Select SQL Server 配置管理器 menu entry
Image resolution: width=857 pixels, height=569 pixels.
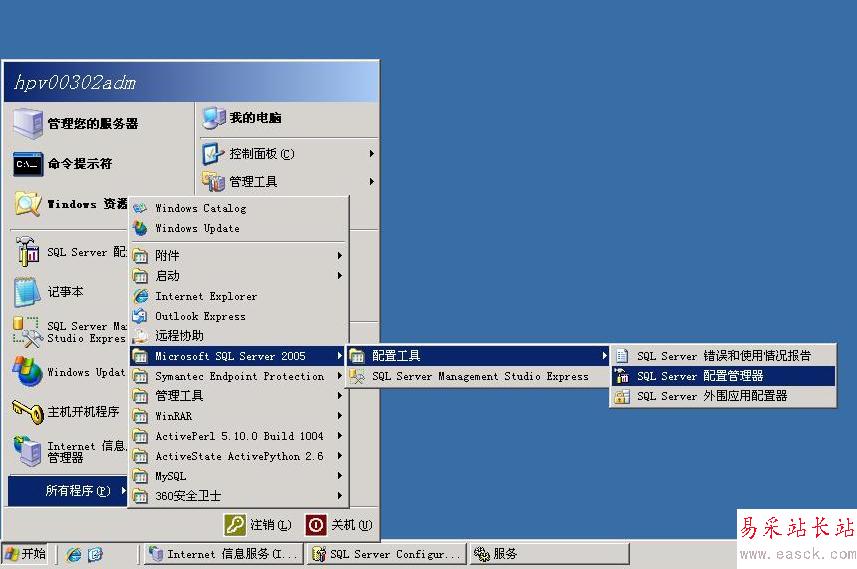[x=723, y=376]
